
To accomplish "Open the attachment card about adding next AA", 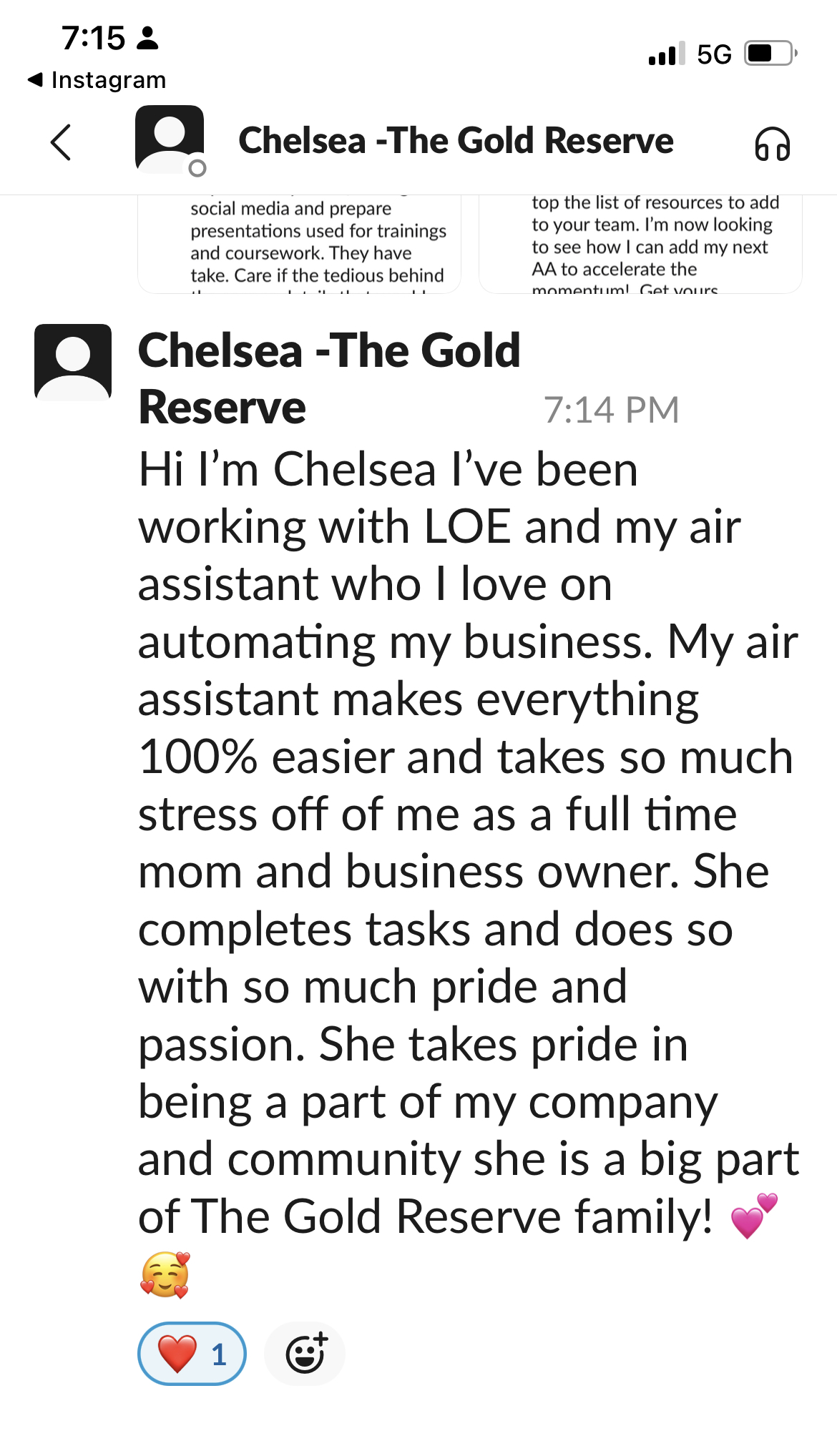I will click(640, 244).
